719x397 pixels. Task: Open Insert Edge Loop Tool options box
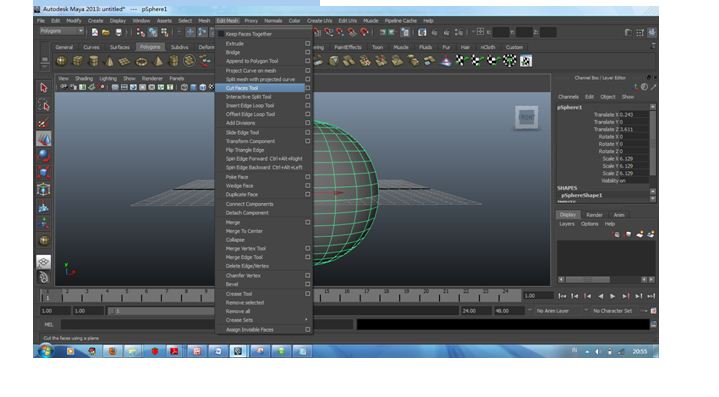(308, 105)
